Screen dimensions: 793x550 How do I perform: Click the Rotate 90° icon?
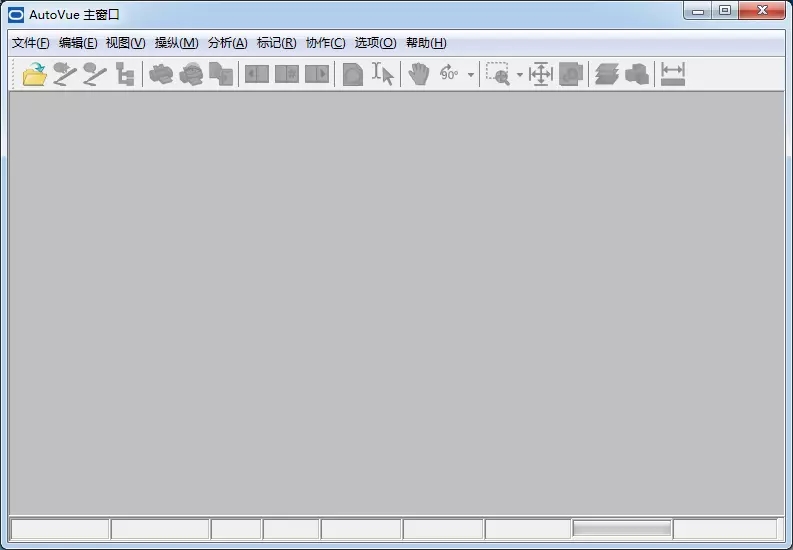coord(449,74)
